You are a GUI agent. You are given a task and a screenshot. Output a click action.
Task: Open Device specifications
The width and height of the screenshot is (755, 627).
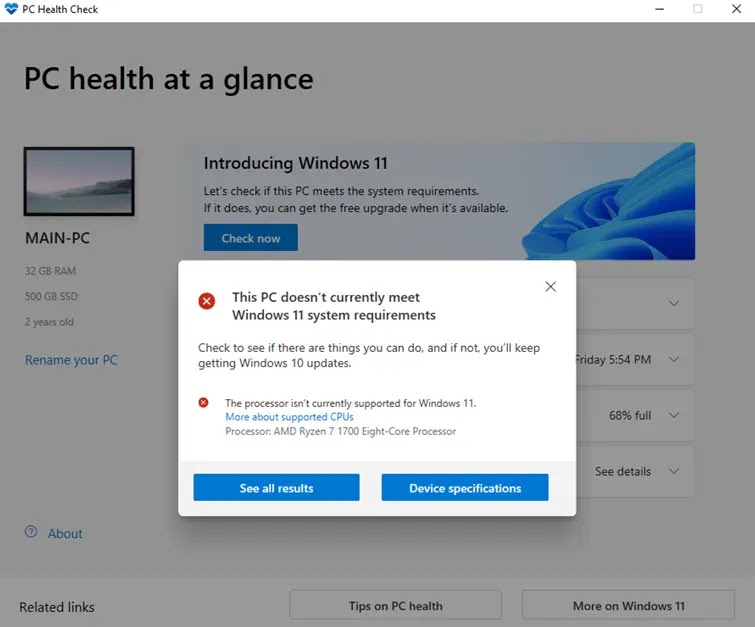pyautogui.click(x=465, y=487)
